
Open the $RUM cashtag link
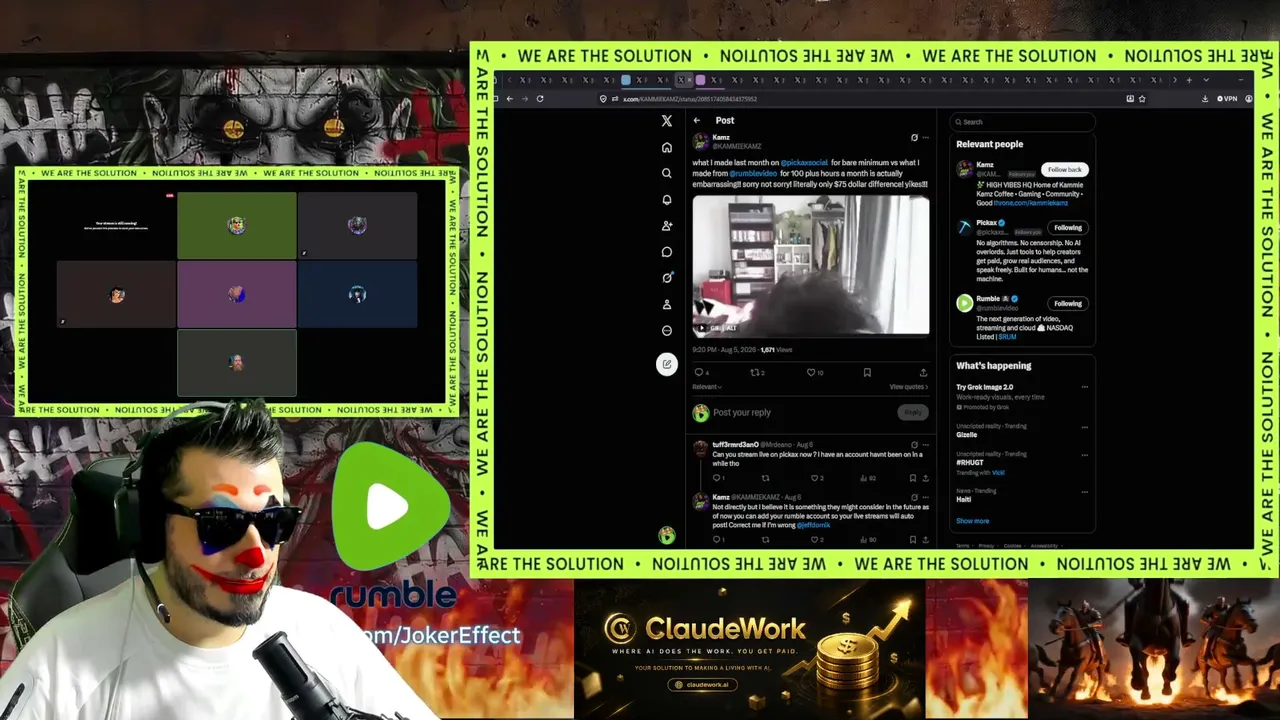pos(1007,337)
